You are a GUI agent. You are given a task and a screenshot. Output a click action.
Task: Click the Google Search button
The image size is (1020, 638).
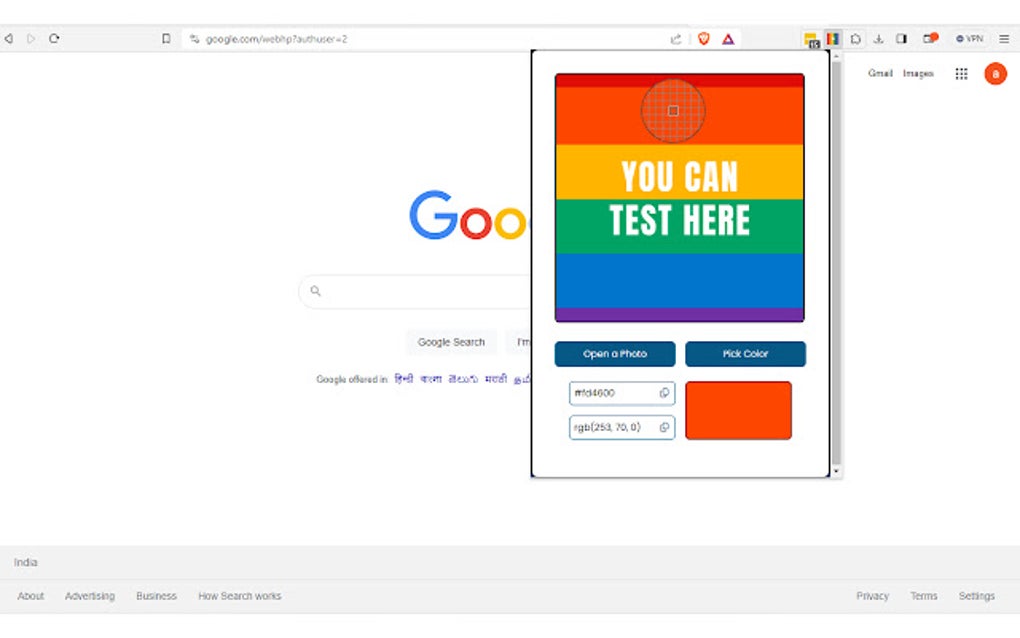451,342
